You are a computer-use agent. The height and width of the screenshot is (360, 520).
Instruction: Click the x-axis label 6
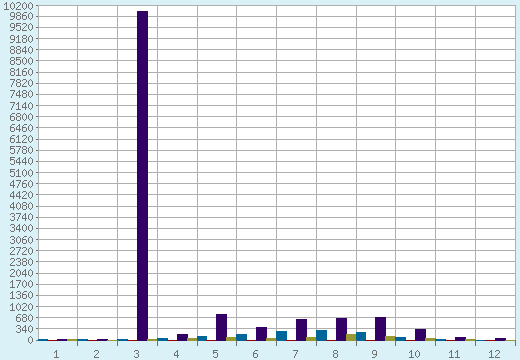pos(255,354)
